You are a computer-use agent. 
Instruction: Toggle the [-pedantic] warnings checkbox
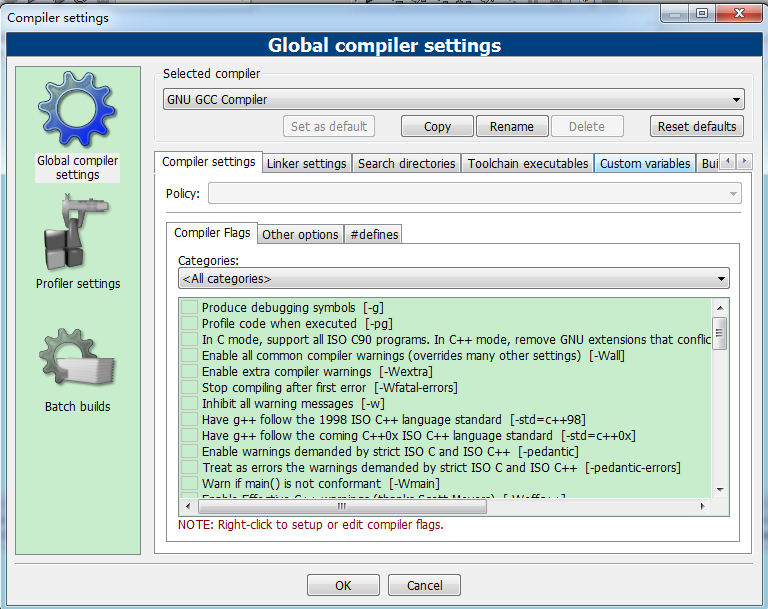[189, 451]
